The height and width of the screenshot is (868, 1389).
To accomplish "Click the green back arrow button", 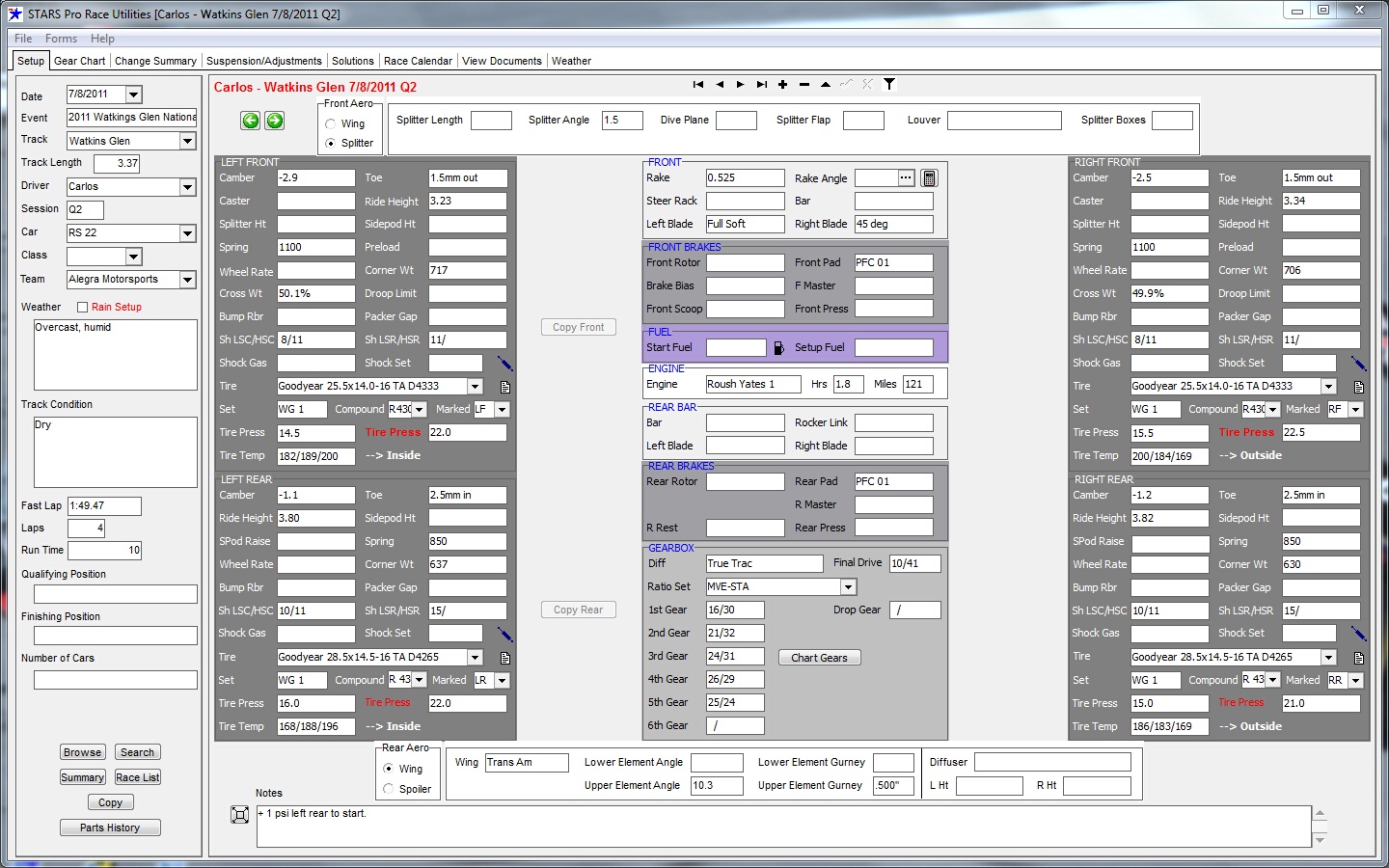I will [251, 121].
